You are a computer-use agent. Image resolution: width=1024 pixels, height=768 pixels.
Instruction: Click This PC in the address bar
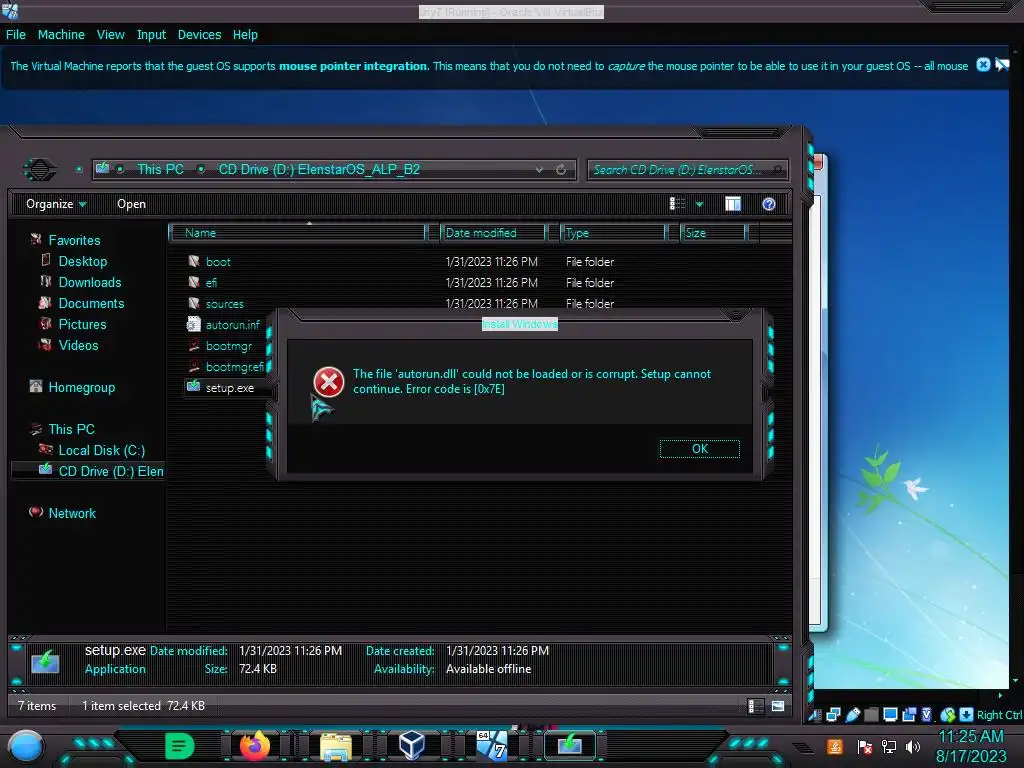coord(160,169)
